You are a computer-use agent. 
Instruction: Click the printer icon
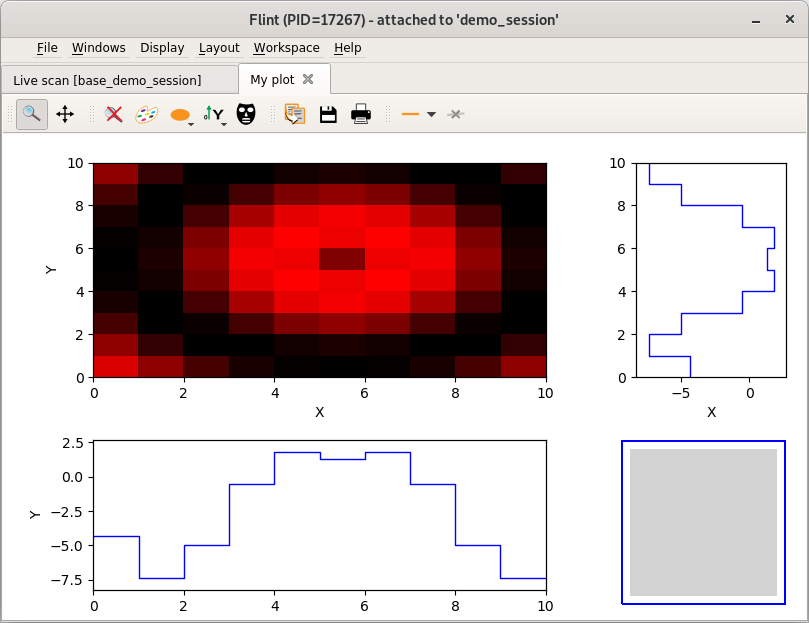361,114
